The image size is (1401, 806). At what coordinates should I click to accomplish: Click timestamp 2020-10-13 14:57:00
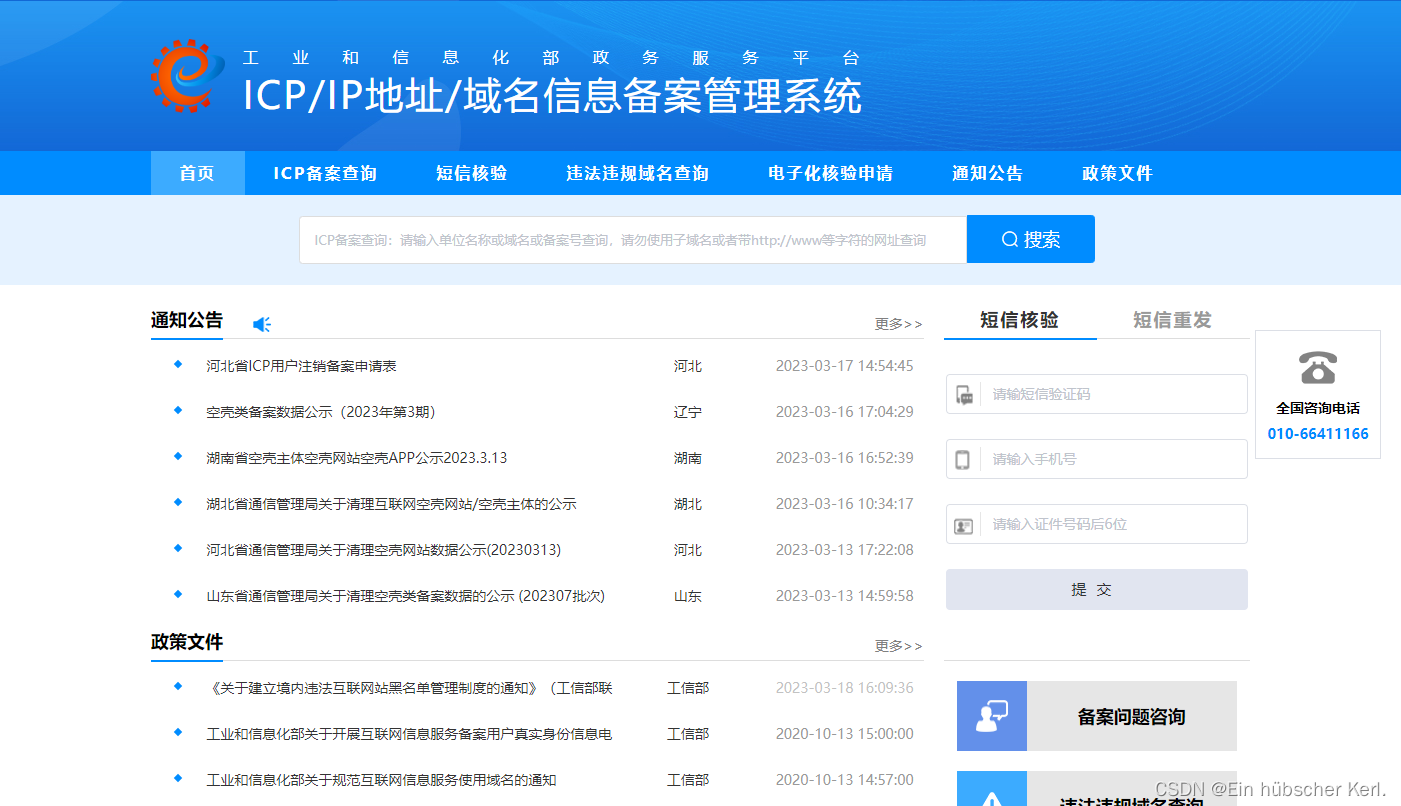pos(845,780)
